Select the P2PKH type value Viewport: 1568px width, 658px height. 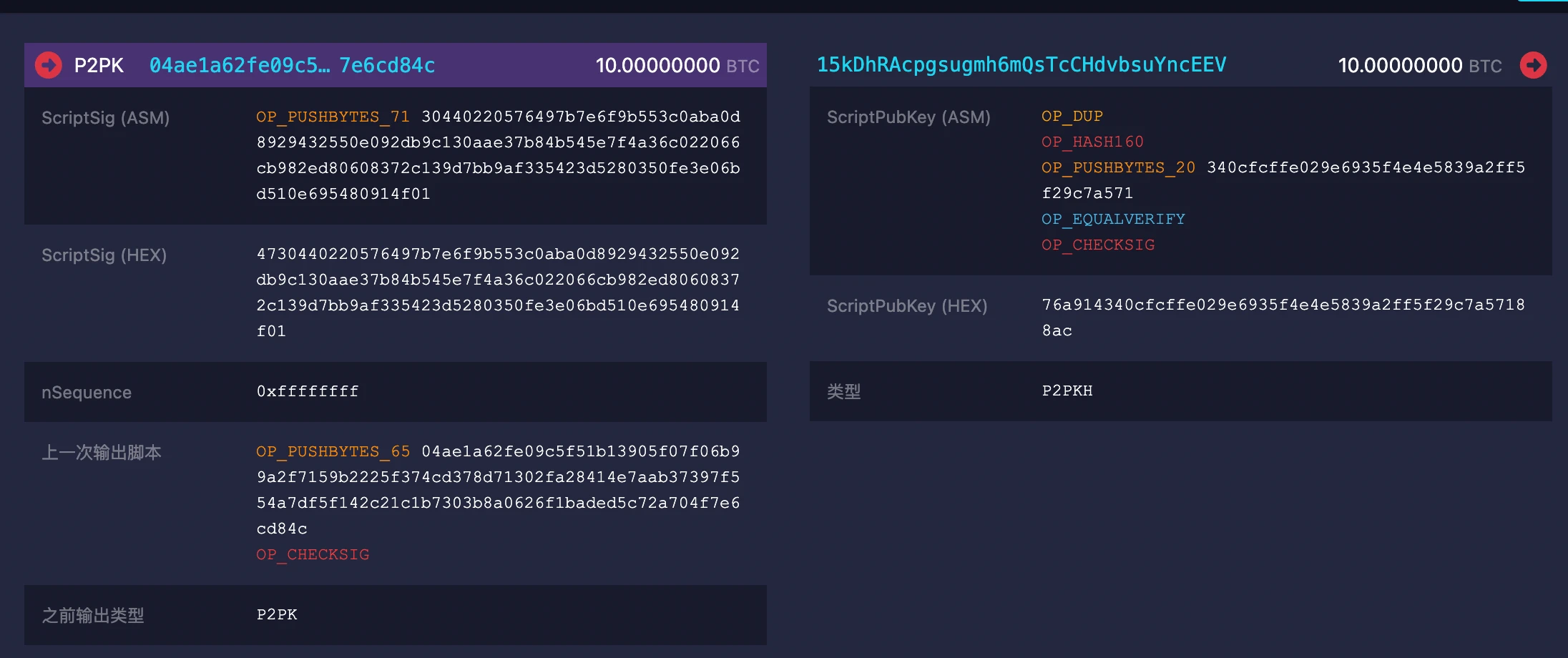1067,391
